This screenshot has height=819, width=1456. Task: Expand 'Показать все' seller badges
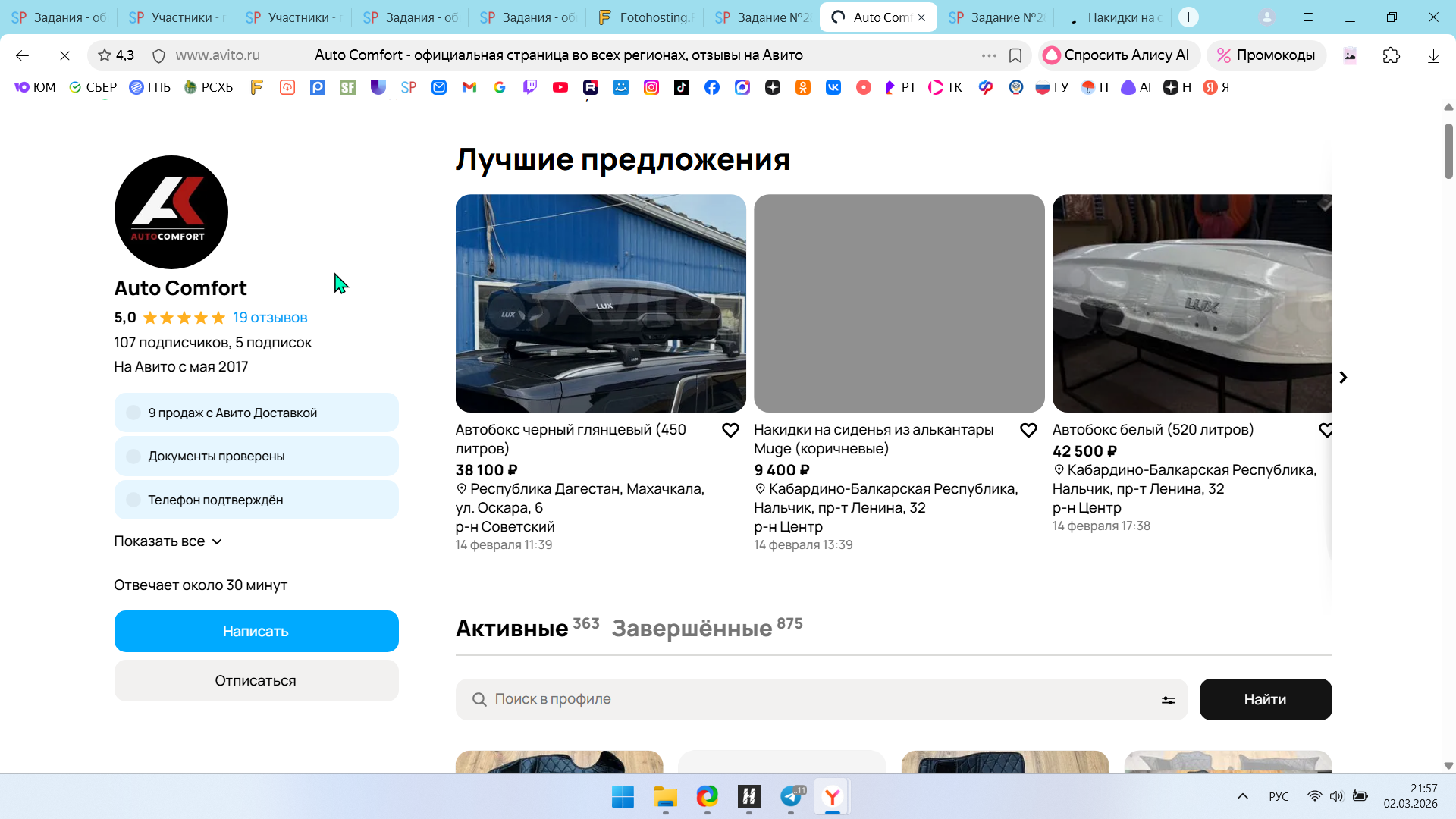[168, 541]
